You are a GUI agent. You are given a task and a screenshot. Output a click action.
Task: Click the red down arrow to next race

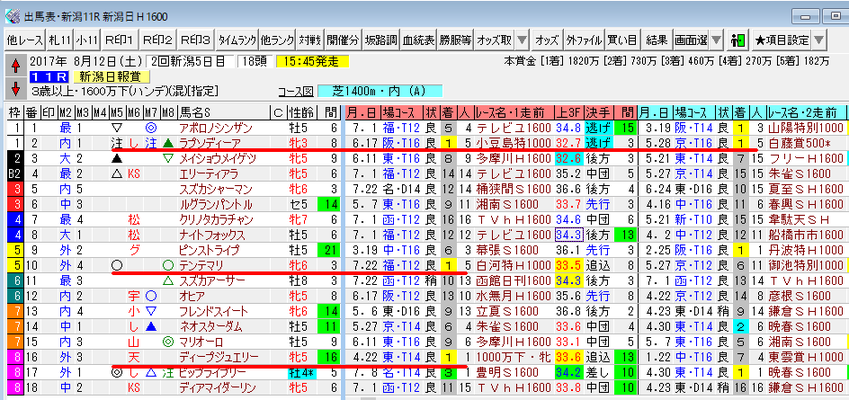15,87
